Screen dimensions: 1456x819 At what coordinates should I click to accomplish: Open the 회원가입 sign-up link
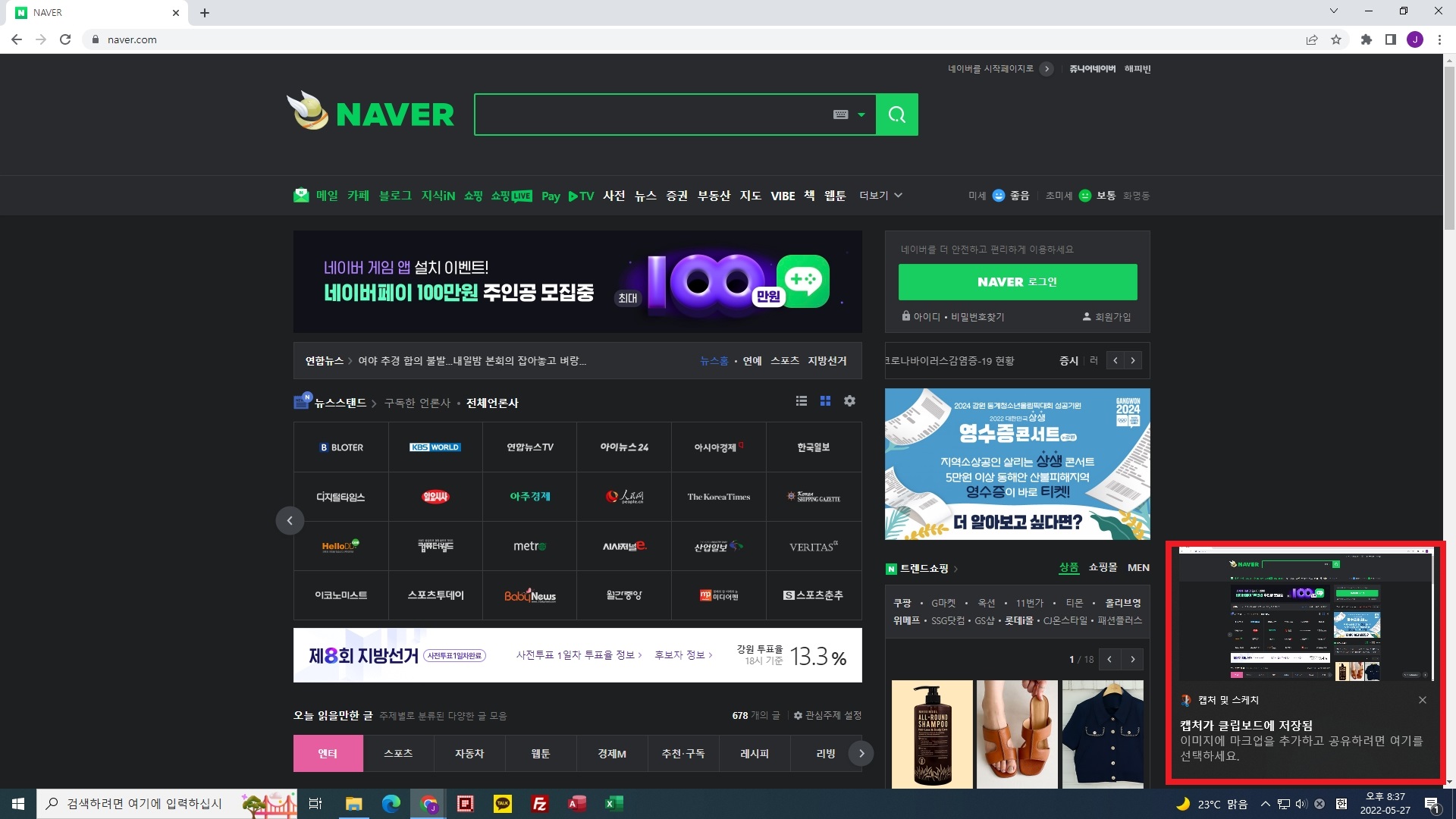[1107, 317]
